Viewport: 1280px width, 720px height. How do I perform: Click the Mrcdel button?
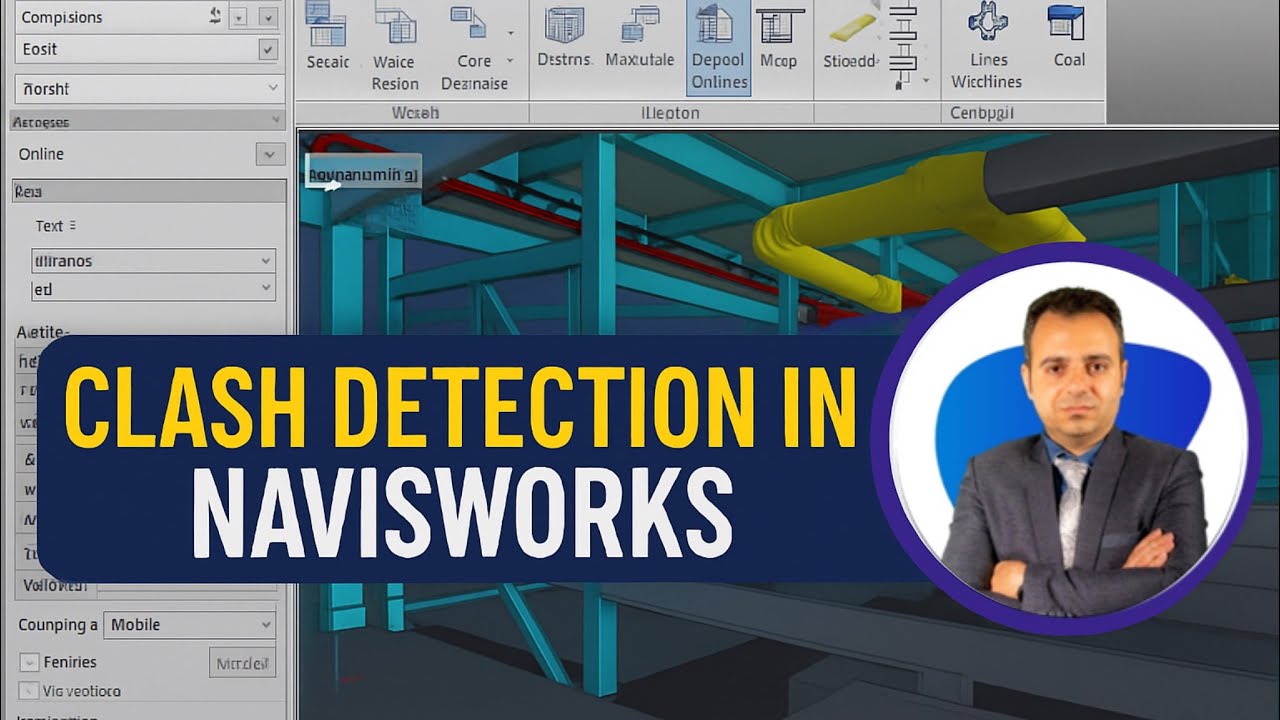pos(243,662)
